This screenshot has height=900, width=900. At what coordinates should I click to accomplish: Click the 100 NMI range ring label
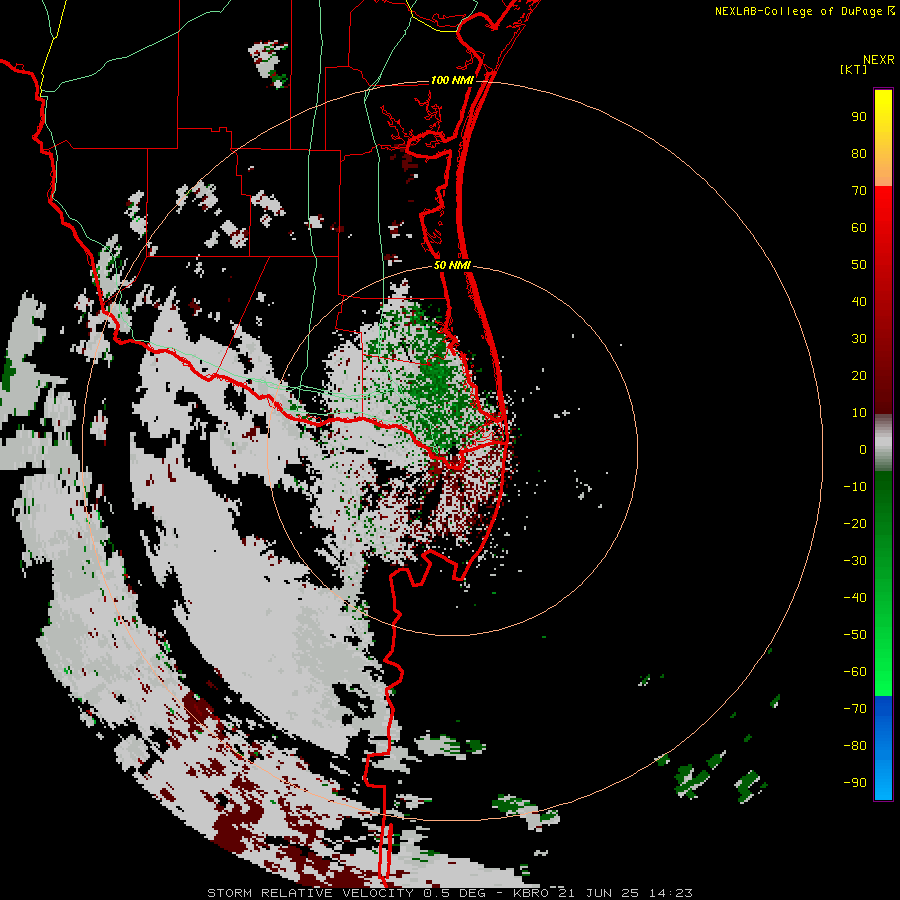pyautogui.click(x=452, y=80)
